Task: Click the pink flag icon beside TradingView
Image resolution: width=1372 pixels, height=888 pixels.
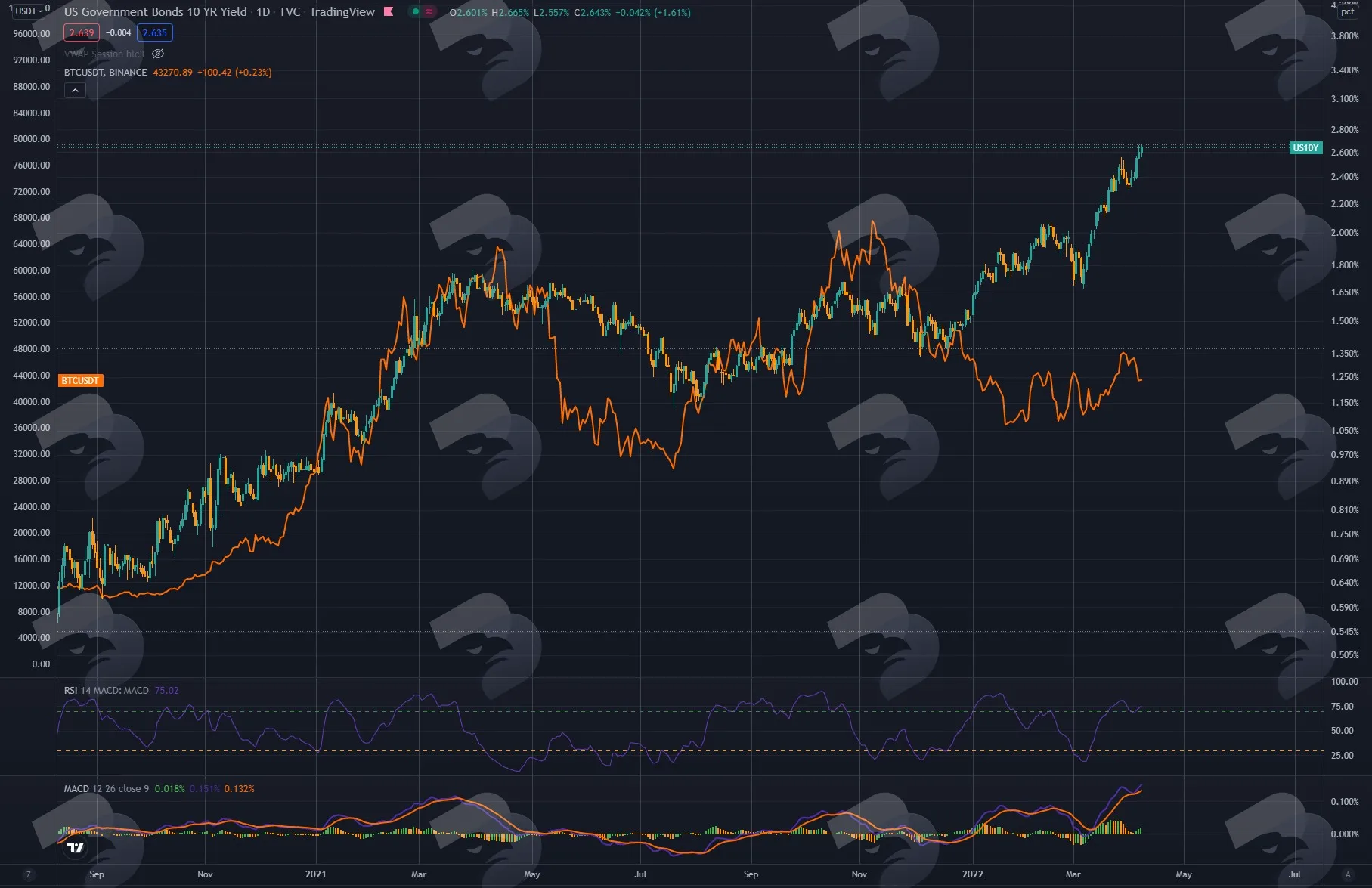Action: click(389, 12)
